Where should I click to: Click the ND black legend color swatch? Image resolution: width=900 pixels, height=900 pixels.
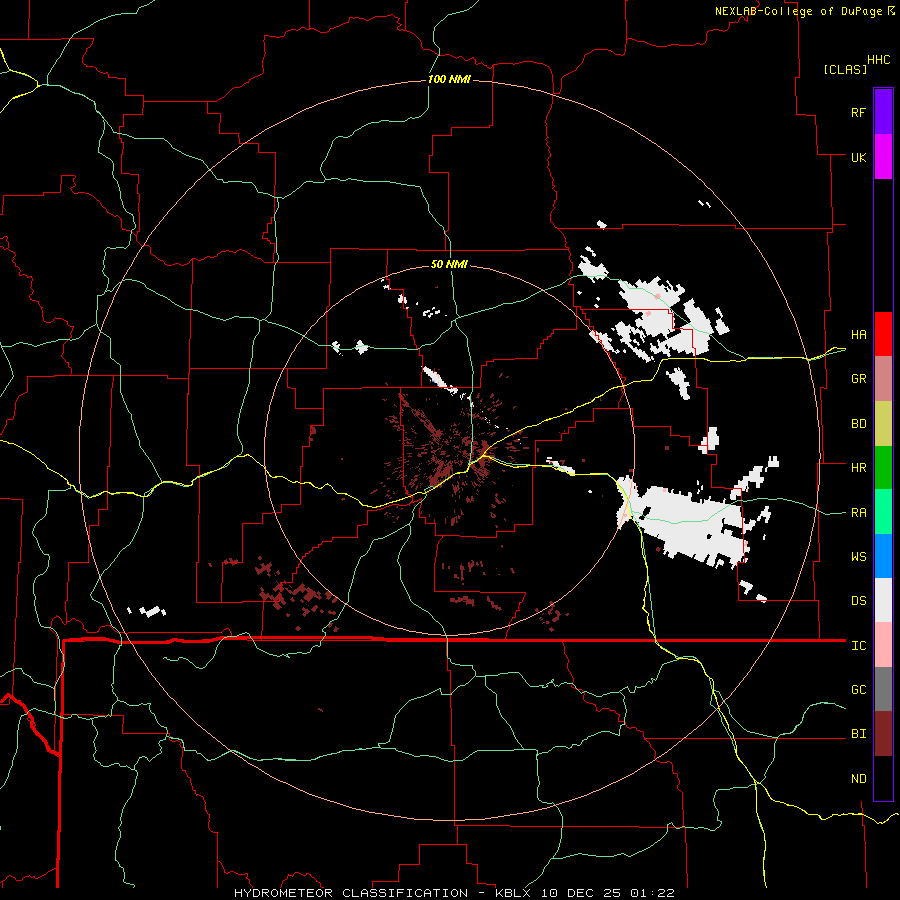[x=883, y=778]
